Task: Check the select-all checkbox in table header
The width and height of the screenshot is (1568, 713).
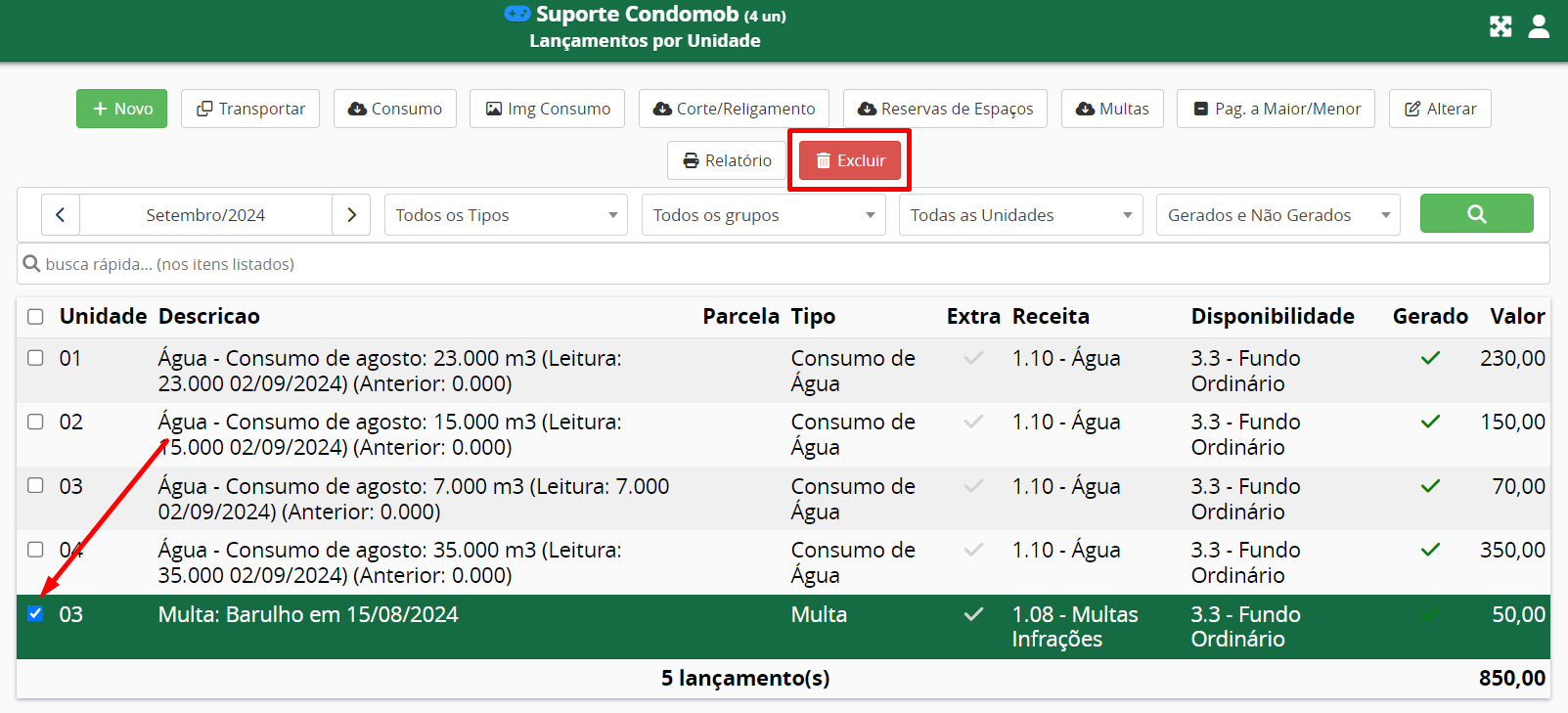Action: 35,317
